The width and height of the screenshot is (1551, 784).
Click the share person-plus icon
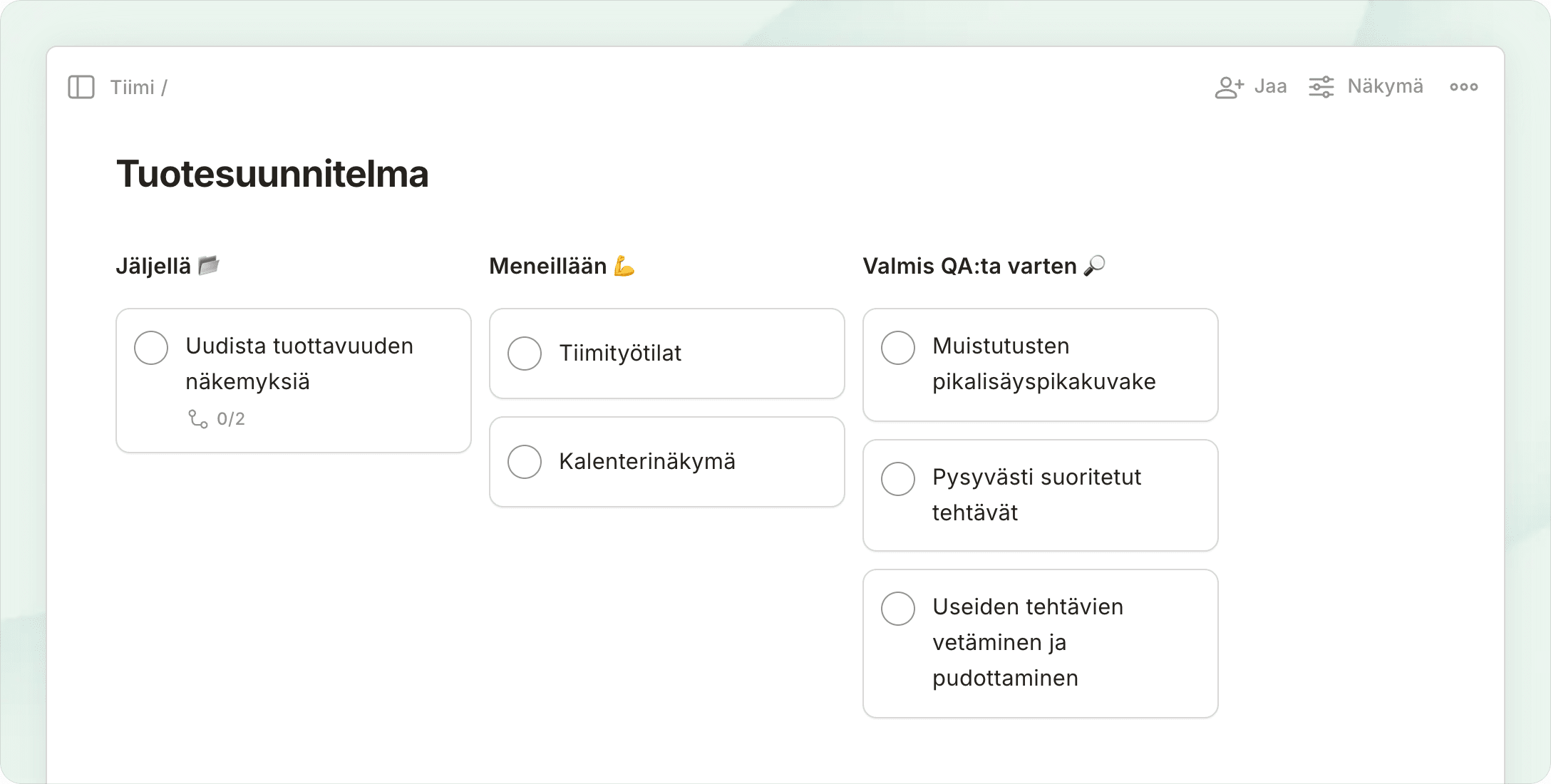[1229, 87]
